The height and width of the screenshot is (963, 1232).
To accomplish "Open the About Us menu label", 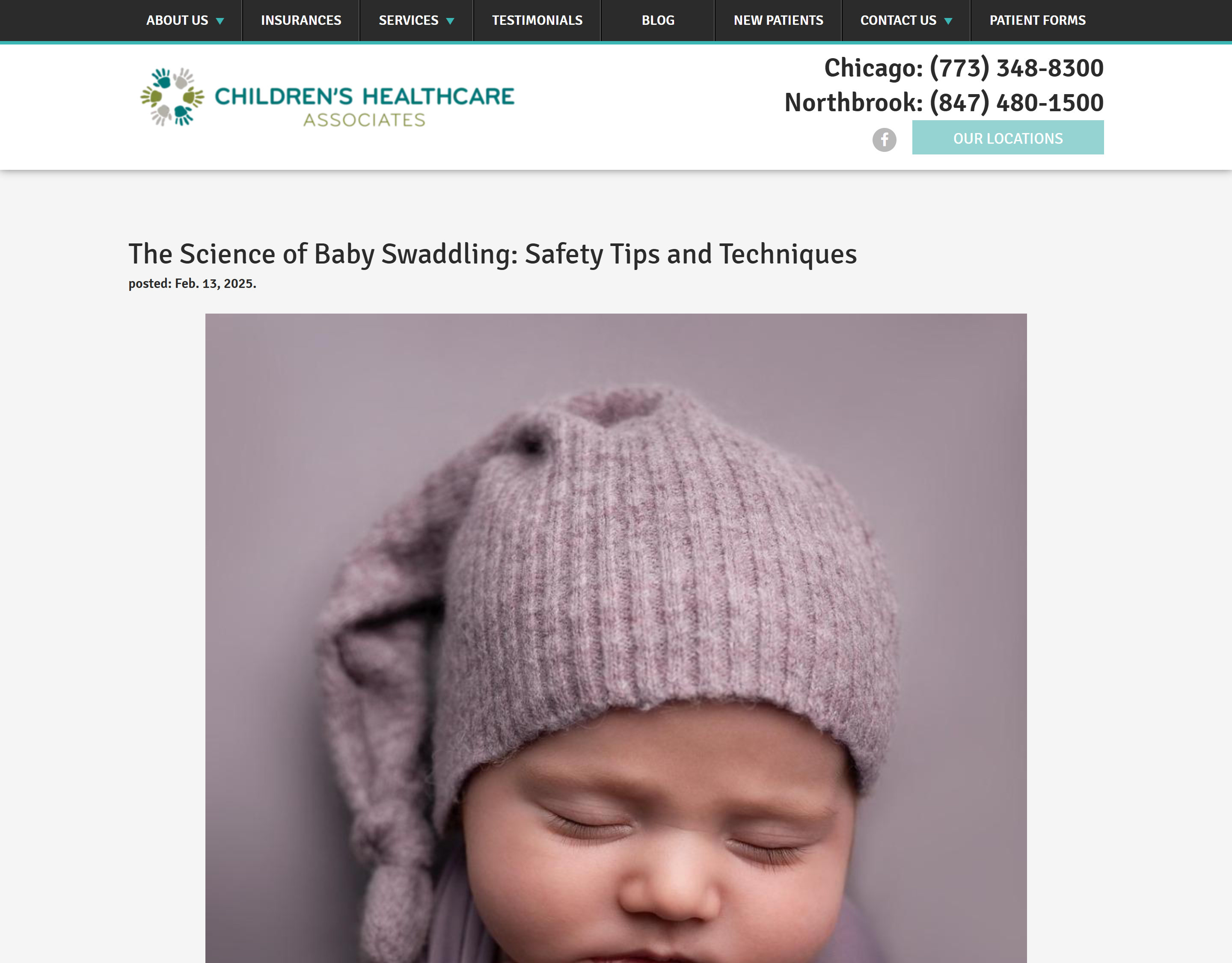I will pos(177,20).
